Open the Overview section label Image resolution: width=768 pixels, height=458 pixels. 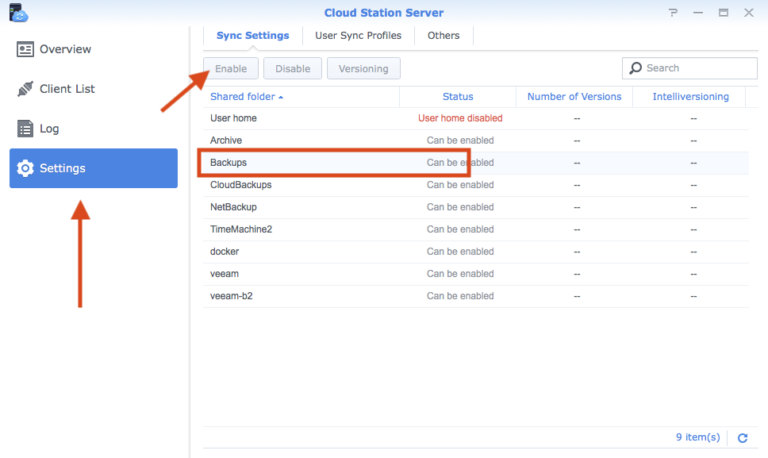point(65,49)
